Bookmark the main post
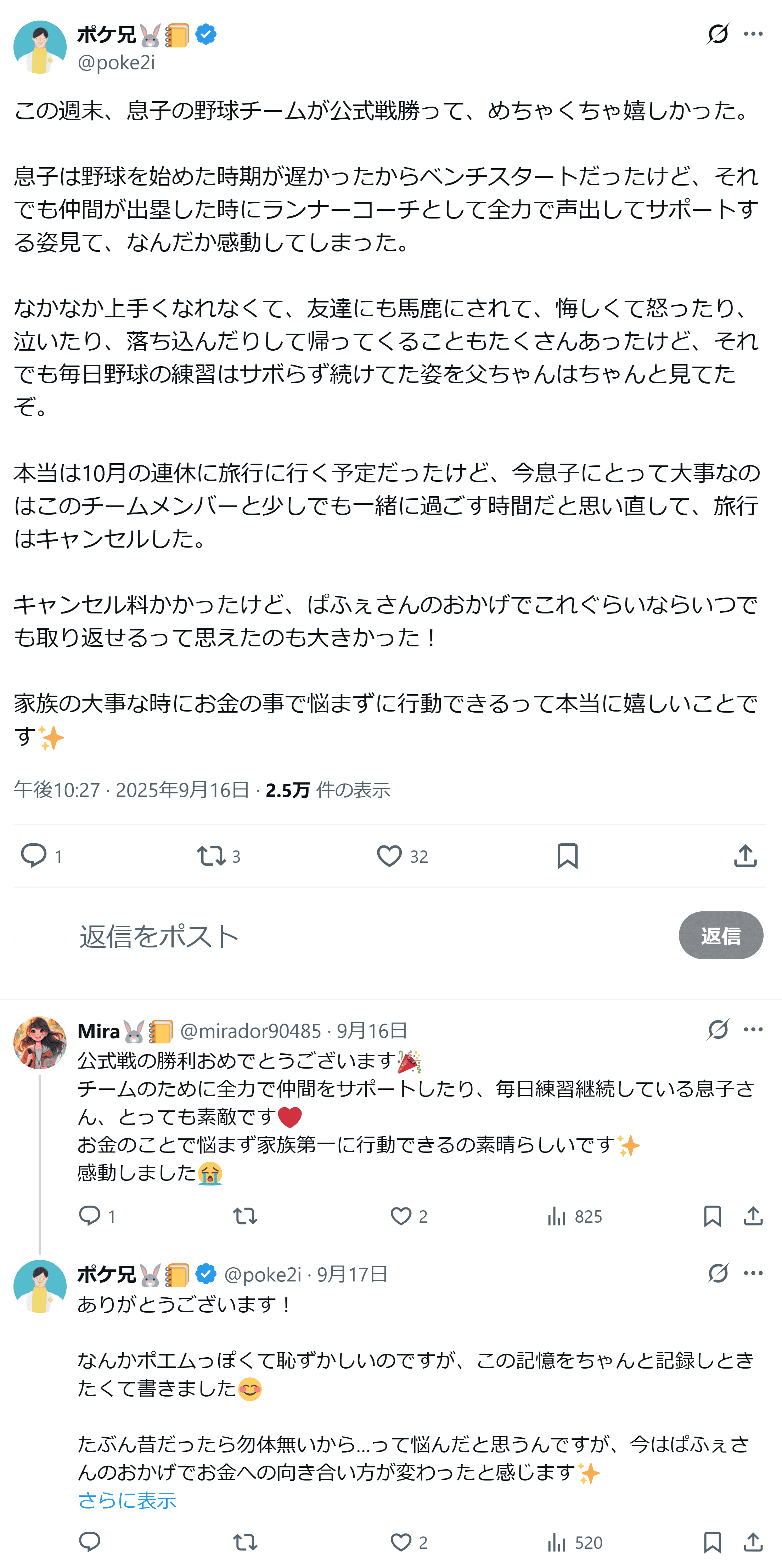Image resolution: width=782 pixels, height=1568 pixels. [567, 856]
